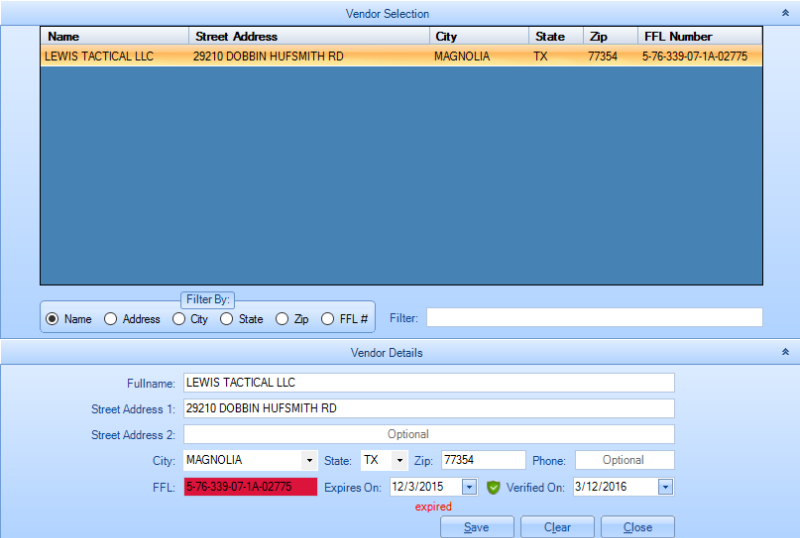
Task: Click into the Filter text field
Action: click(594, 317)
